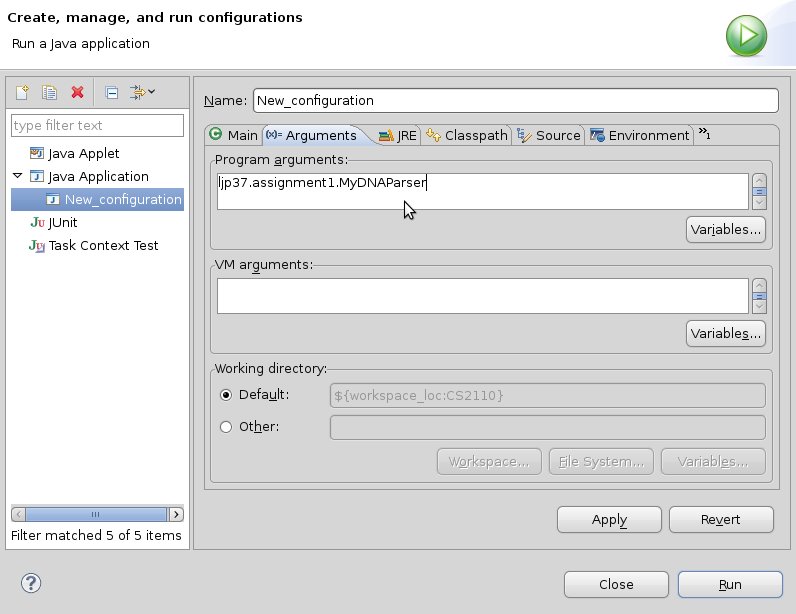
Task: Click the Name text field
Action: coord(514,101)
